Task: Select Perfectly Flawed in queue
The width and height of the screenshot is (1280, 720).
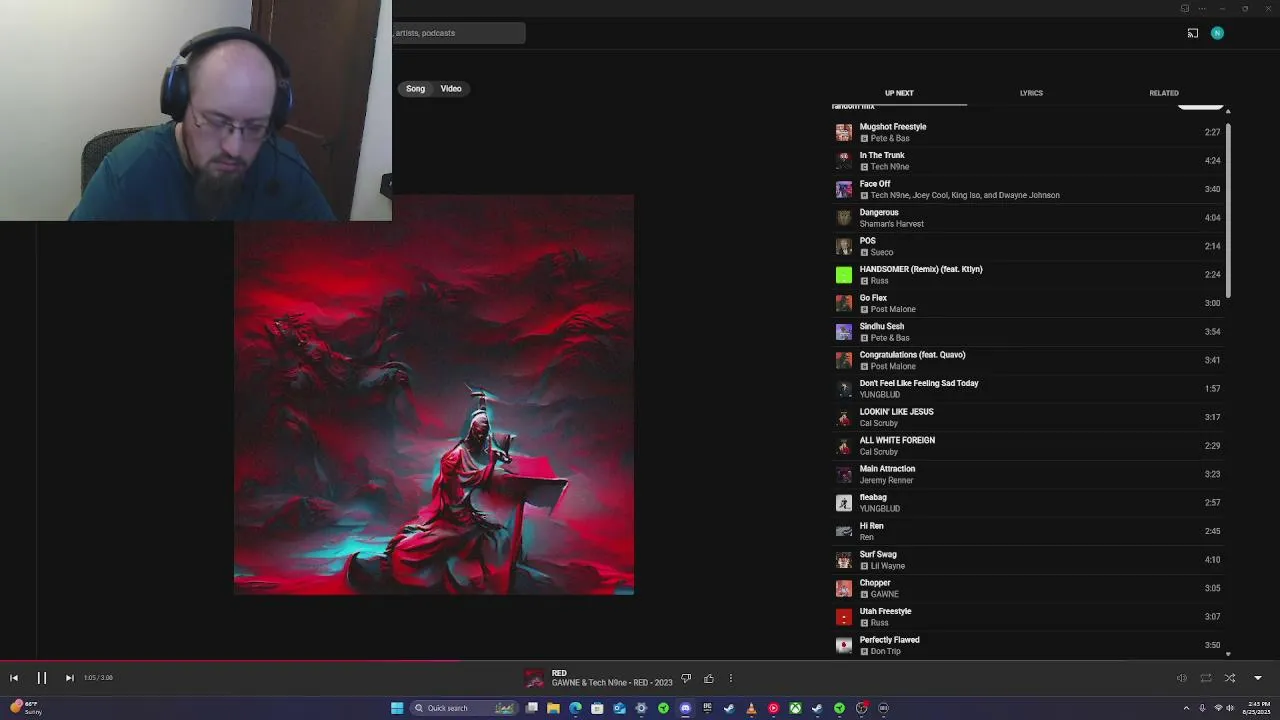Action: [1028, 645]
